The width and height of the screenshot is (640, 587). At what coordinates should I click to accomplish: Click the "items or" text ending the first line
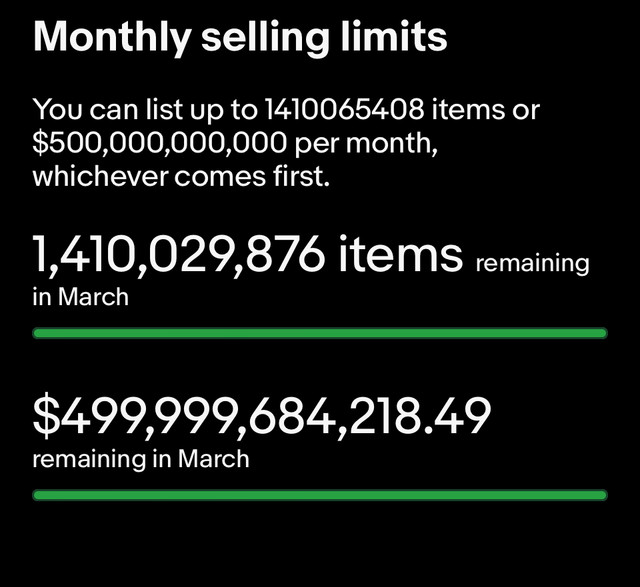coord(486,109)
